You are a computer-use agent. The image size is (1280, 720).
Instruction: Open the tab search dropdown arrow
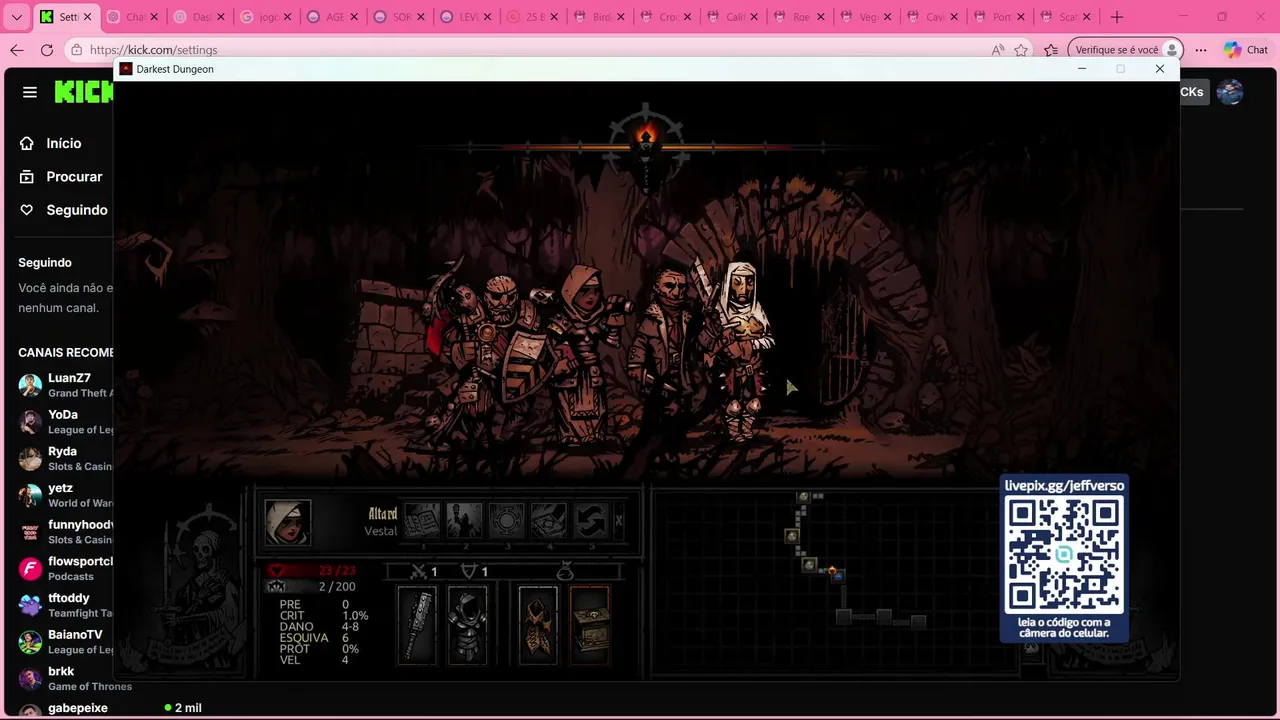17,17
